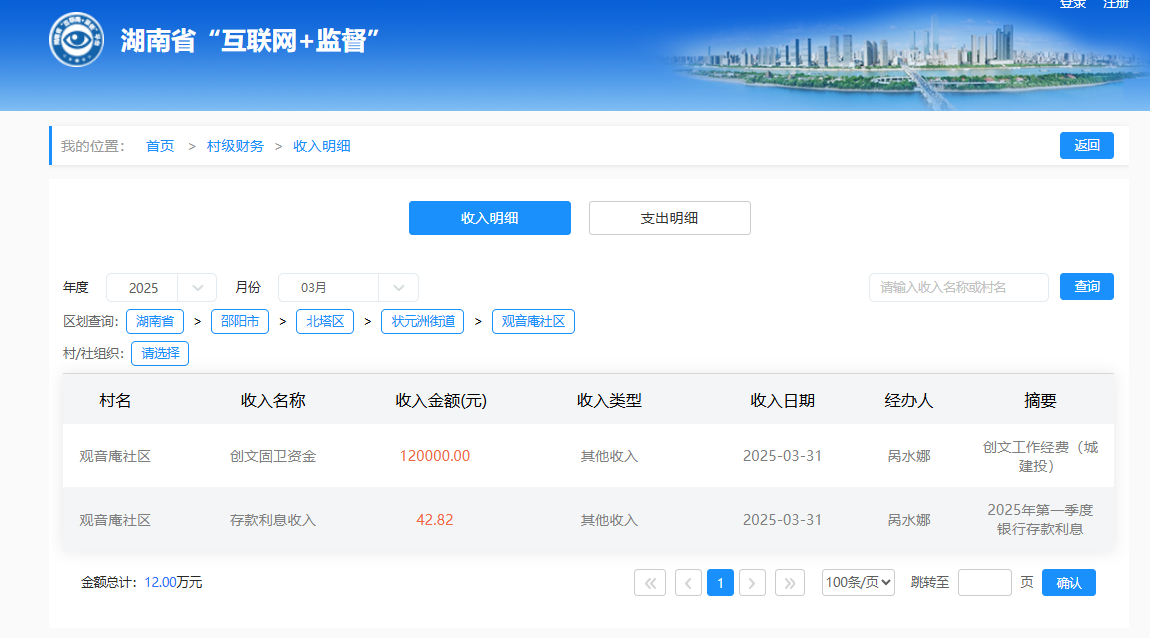Viewport: 1150px width, 638px height.
Task: Expand the 月份 03月 month dropdown
Action: [347, 288]
